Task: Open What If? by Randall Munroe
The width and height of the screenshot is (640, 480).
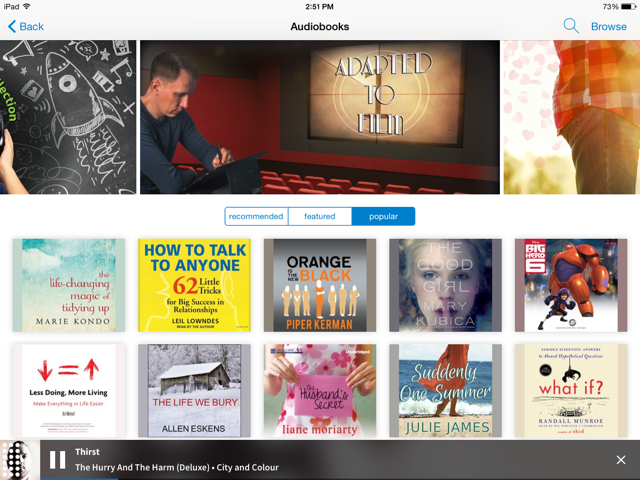Action: (571, 391)
